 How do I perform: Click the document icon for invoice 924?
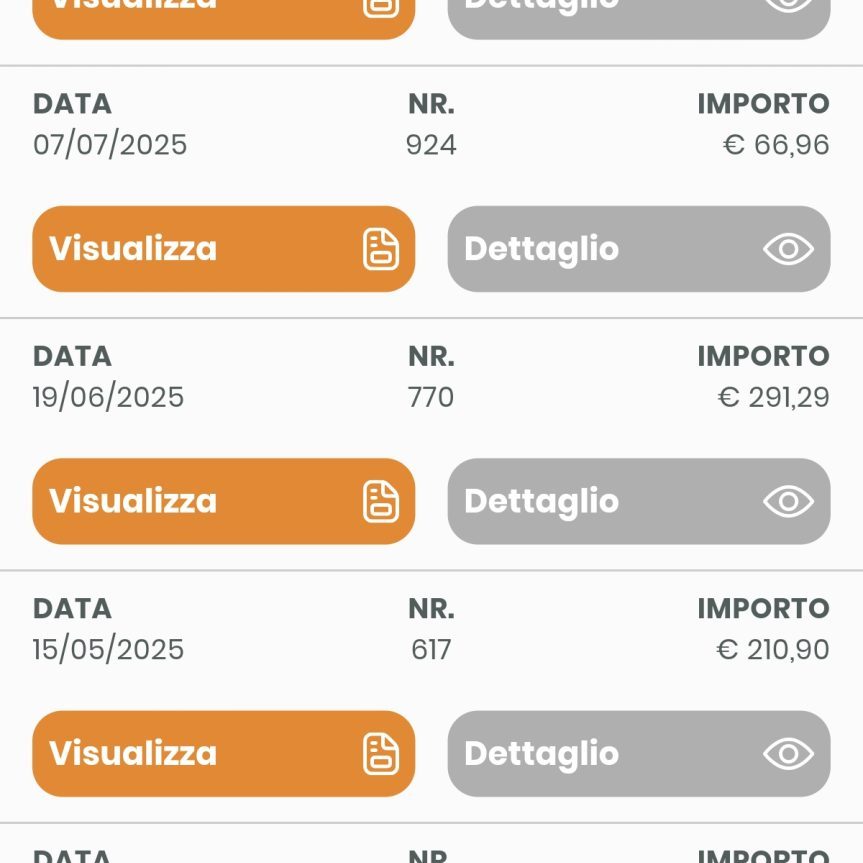381,249
